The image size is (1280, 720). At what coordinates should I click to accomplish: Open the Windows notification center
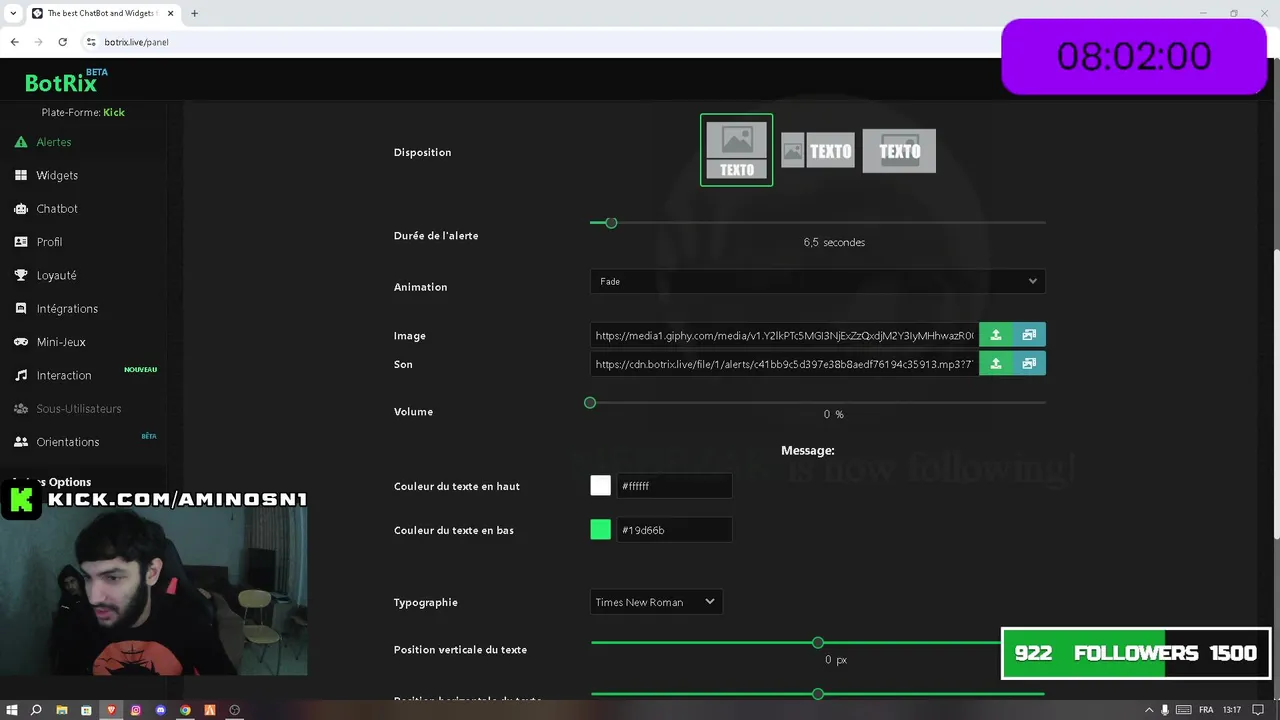[1259, 710]
